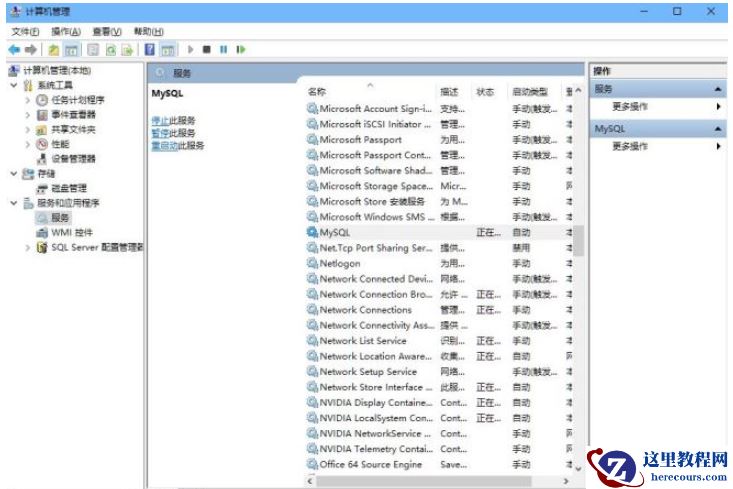
Task: Click the horizontal scrollbar right arrow
Action: pyautogui.click(x=566, y=481)
